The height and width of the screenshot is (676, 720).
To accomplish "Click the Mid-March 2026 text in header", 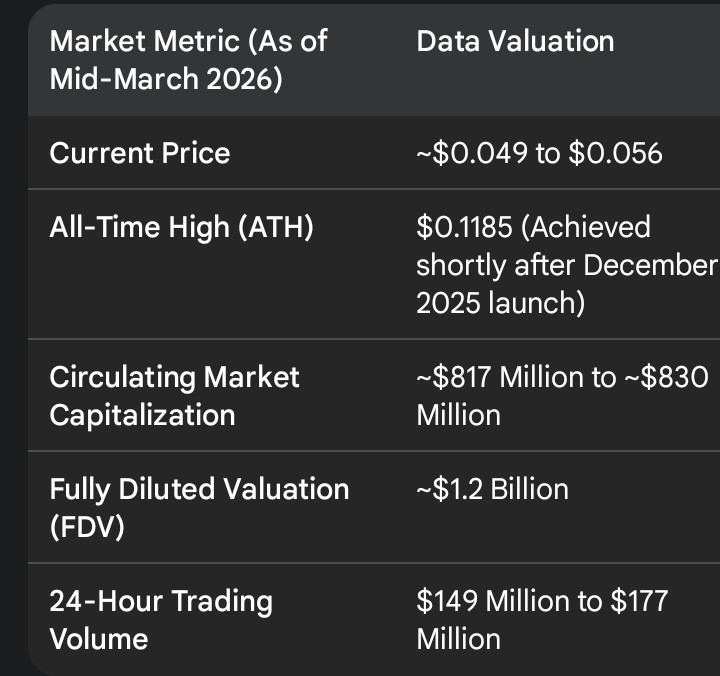I will 166,79.
